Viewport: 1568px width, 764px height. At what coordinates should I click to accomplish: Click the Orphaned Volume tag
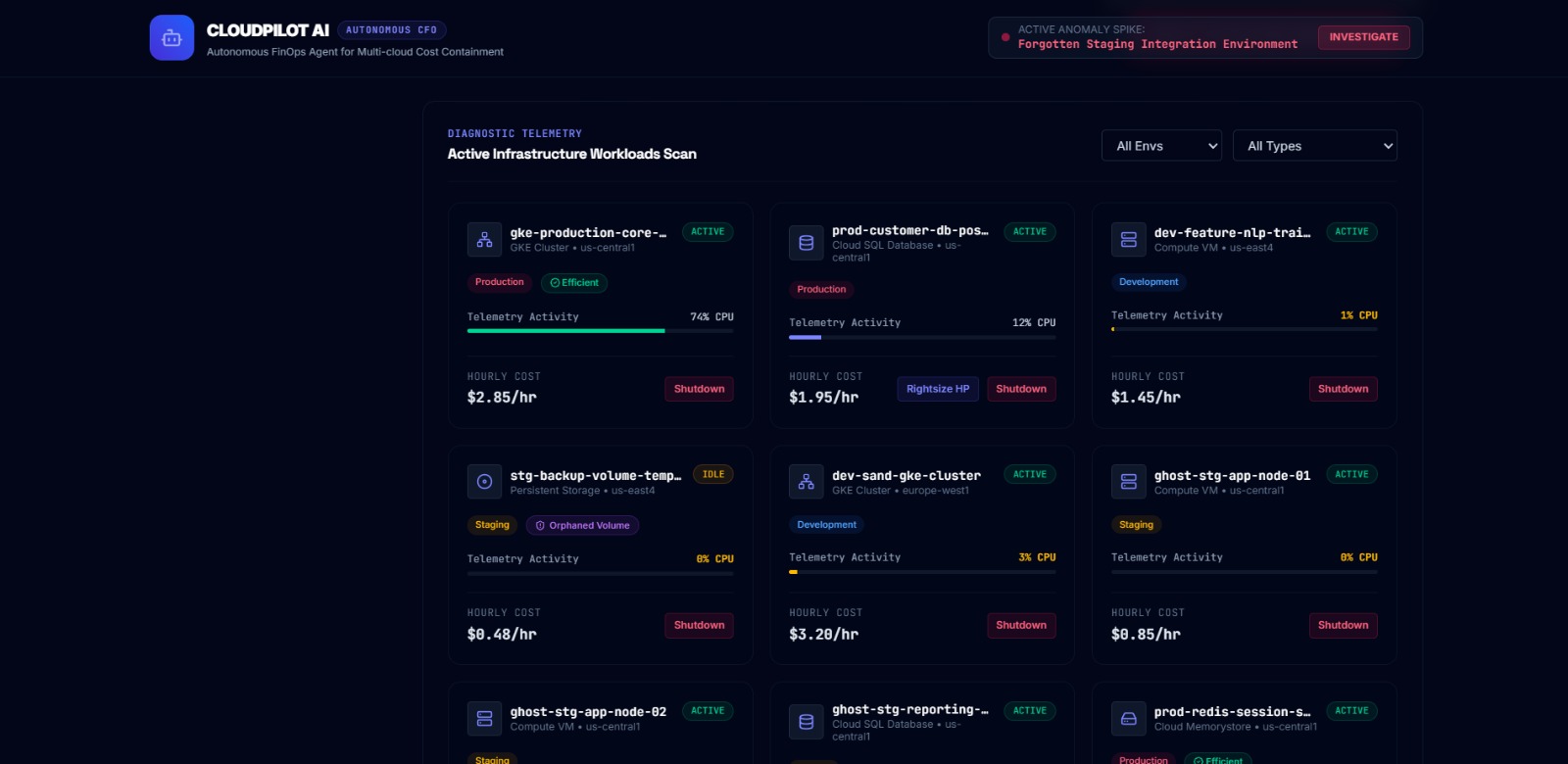point(583,526)
